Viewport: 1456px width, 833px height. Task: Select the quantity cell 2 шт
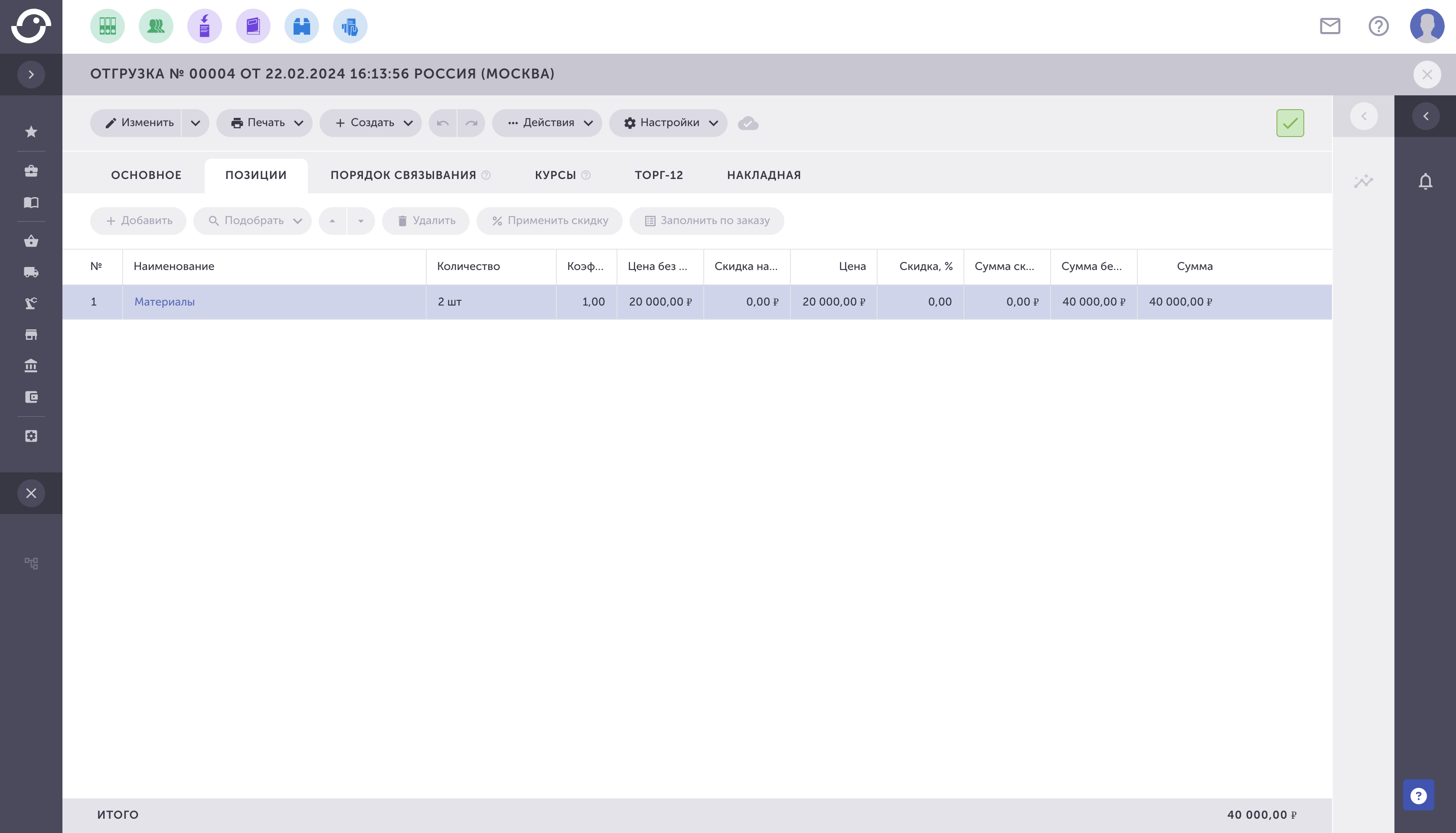[x=491, y=302]
